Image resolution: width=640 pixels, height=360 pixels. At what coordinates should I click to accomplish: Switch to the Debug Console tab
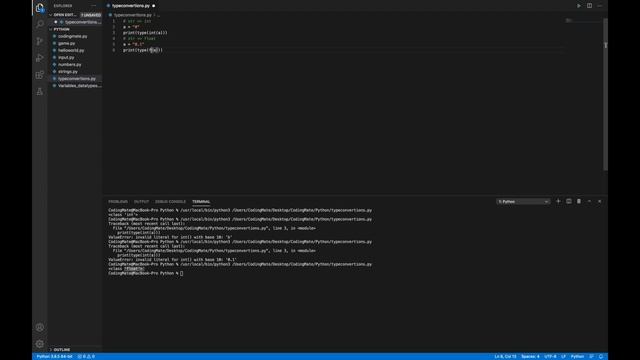pos(170,202)
